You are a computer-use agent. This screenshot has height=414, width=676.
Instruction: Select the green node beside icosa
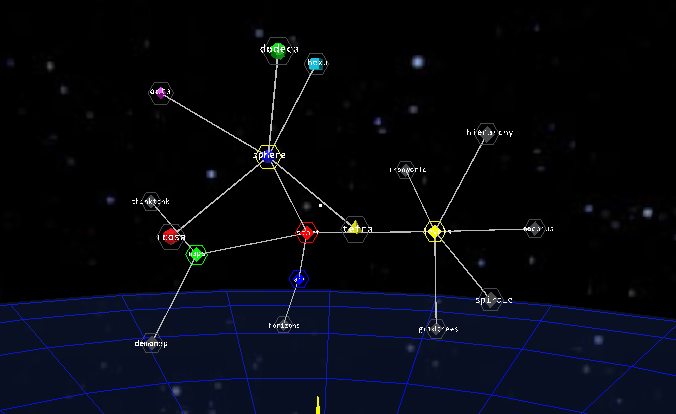coord(196,255)
